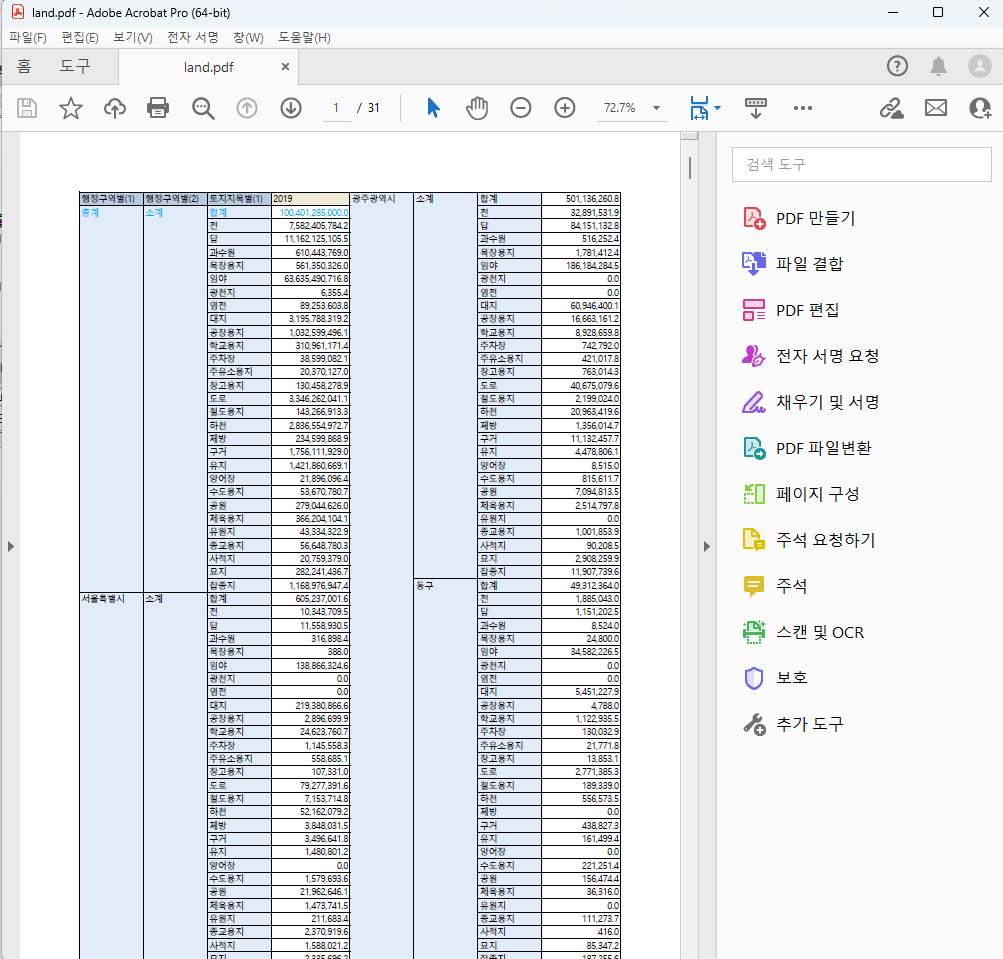Close the land.pdf tab
1003x959 pixels.
(285, 67)
